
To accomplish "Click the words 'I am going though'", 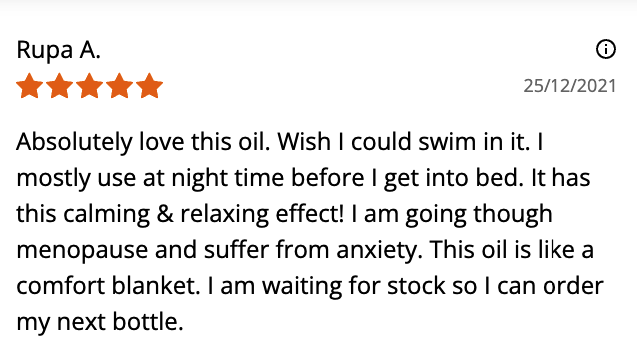I will [452, 214].
